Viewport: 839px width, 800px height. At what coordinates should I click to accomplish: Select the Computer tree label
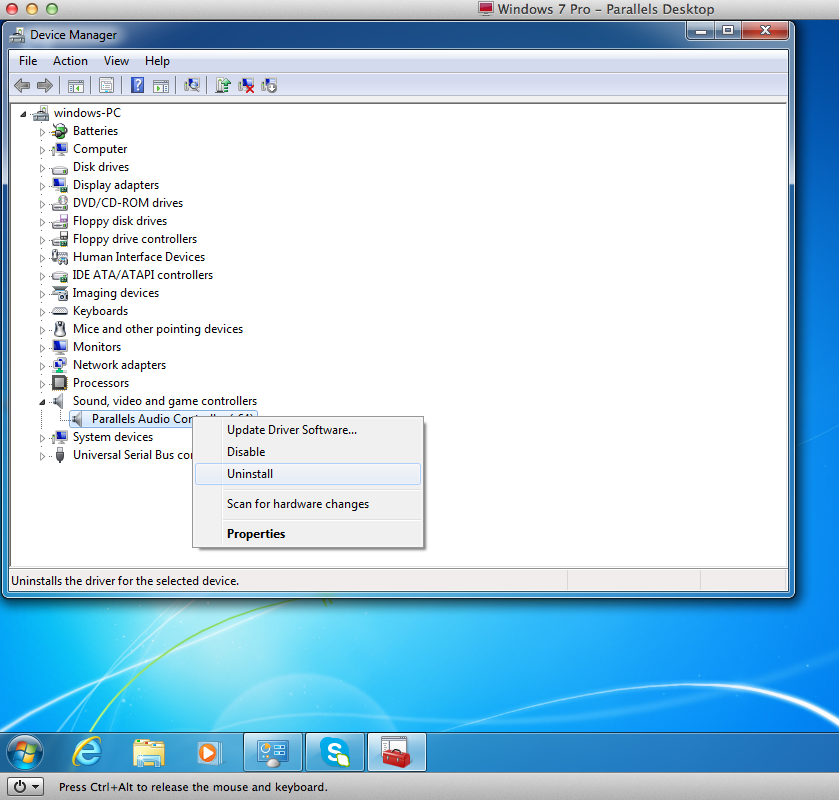100,149
